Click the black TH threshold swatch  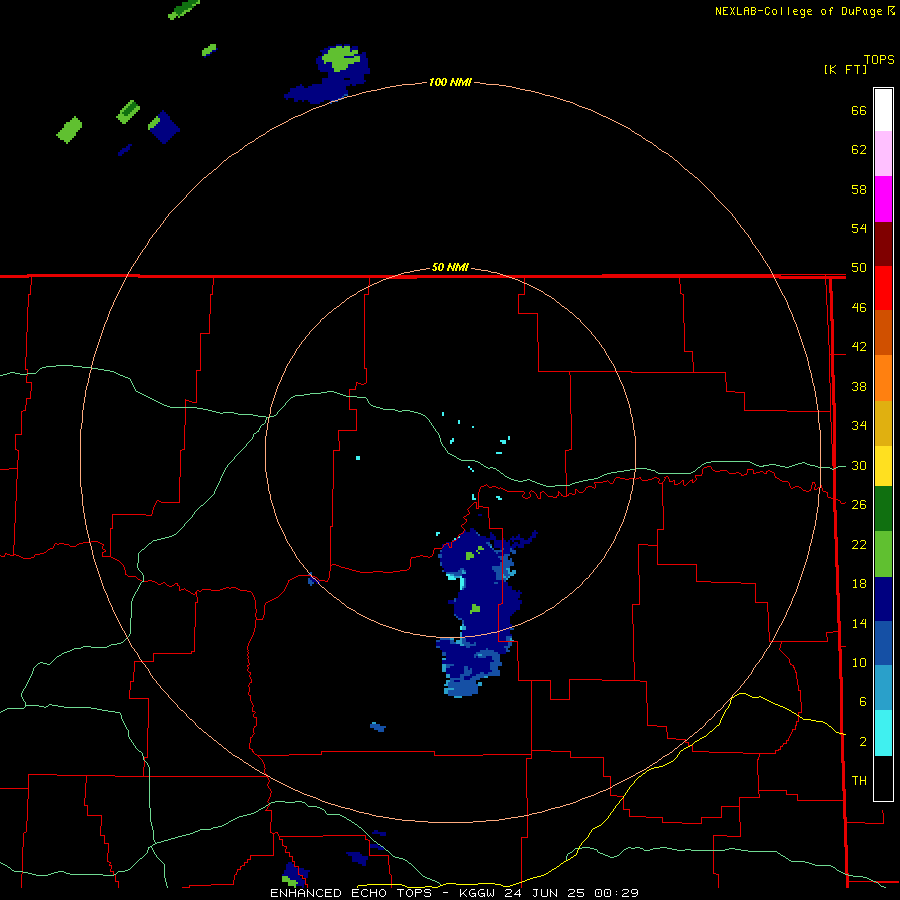tap(883, 778)
